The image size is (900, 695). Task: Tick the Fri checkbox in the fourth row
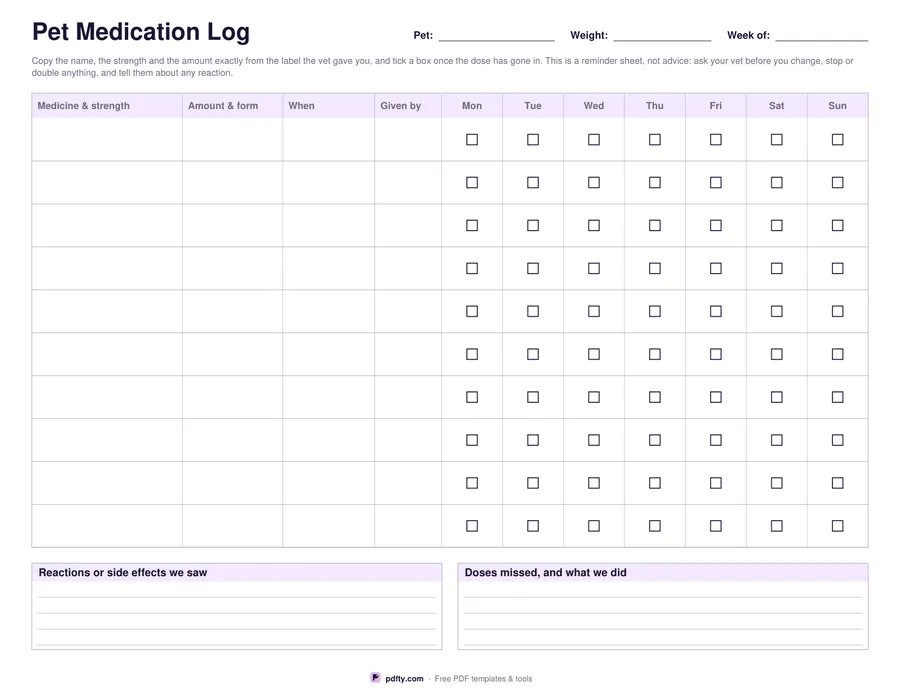coord(715,268)
